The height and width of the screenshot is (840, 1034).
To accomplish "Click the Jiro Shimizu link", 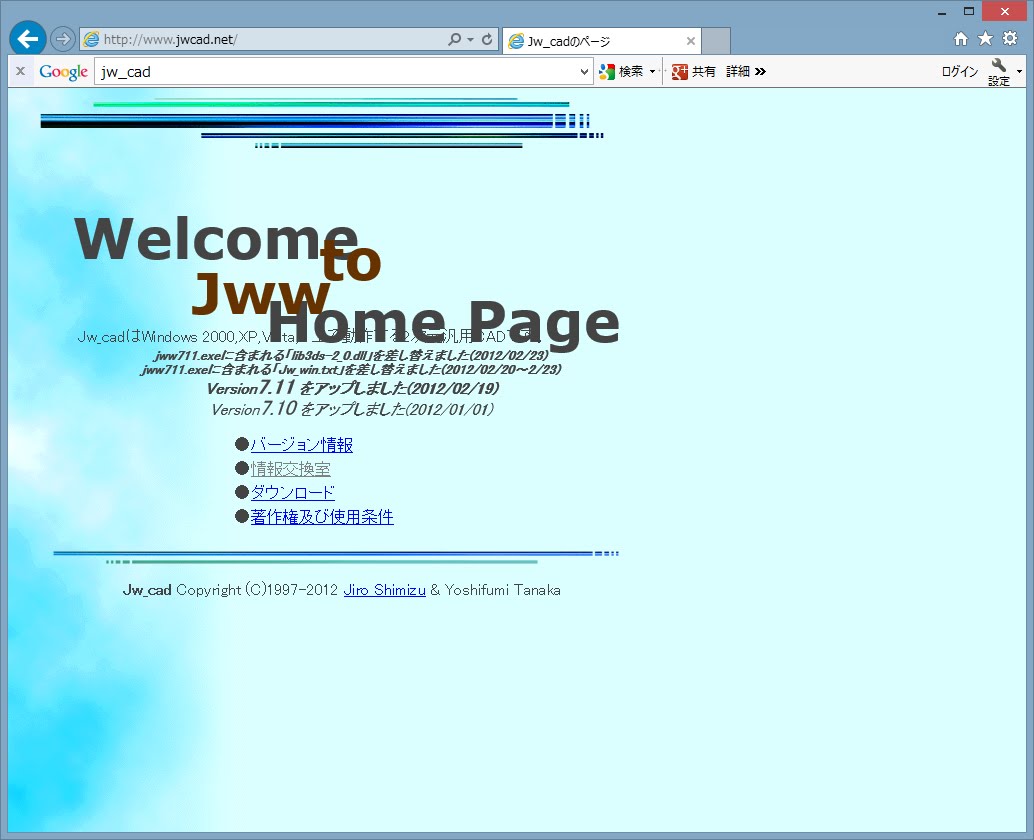I will click(384, 590).
